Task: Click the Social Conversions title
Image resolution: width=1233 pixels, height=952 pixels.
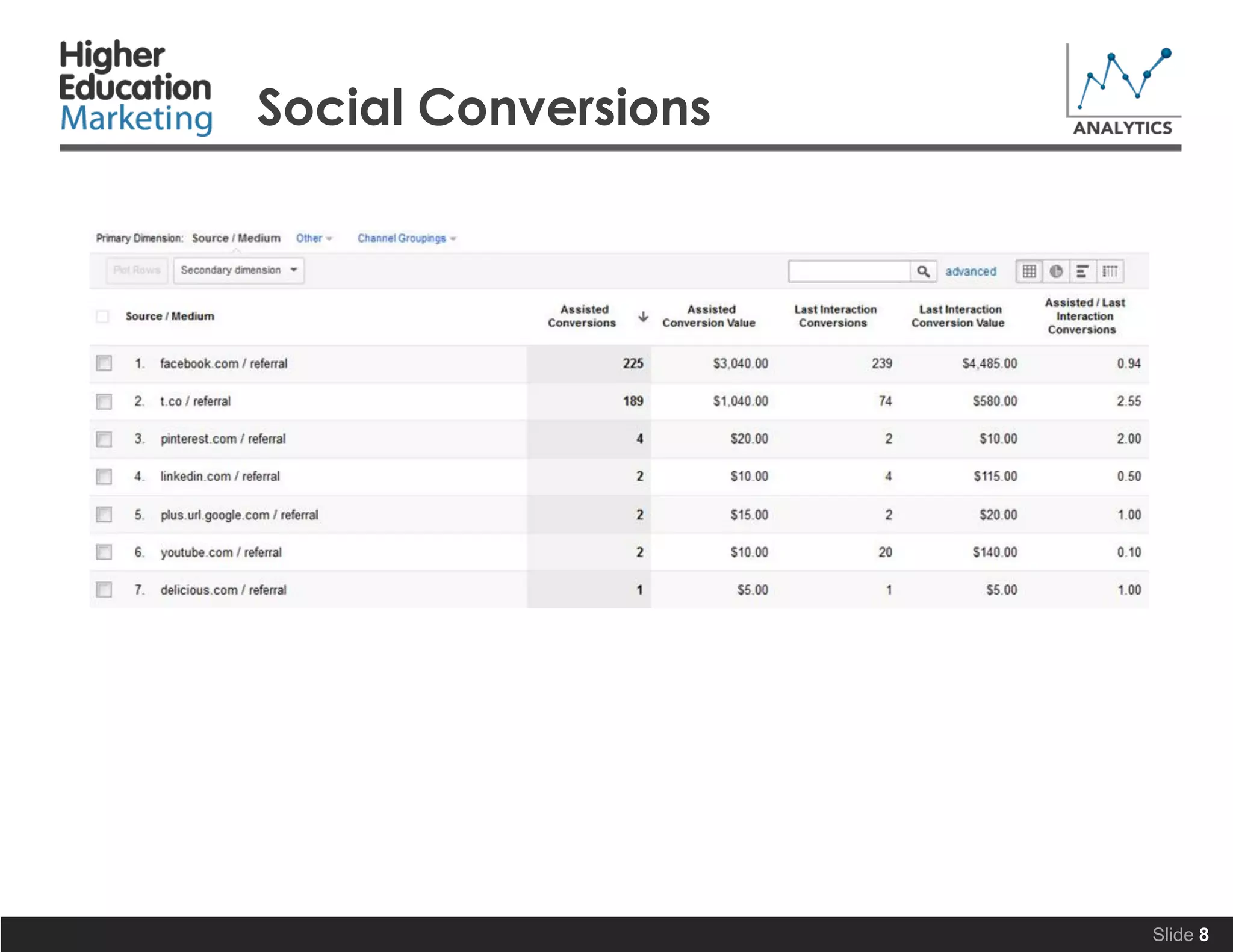Action: click(x=483, y=107)
